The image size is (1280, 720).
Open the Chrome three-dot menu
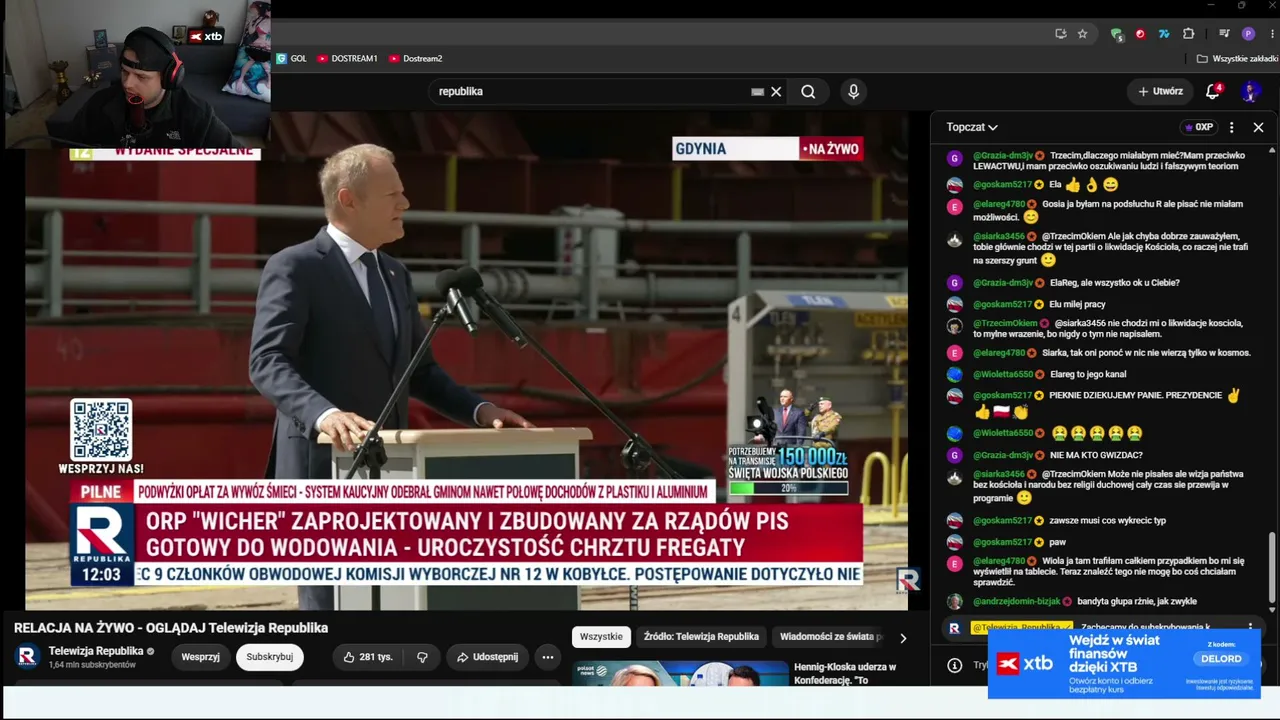pyautogui.click(x=1271, y=33)
